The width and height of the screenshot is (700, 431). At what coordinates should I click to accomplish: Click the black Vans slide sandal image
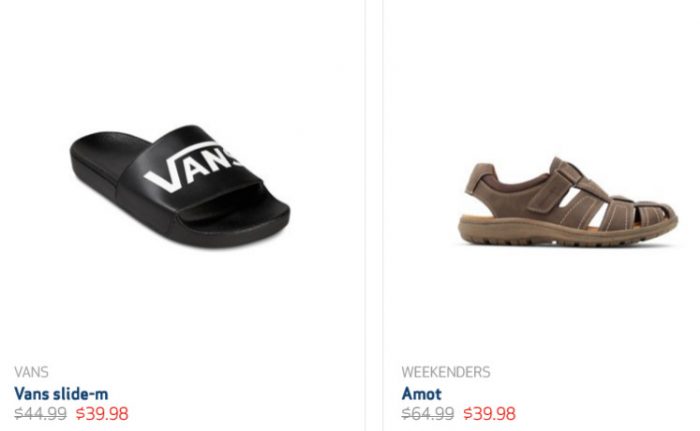coord(180,187)
